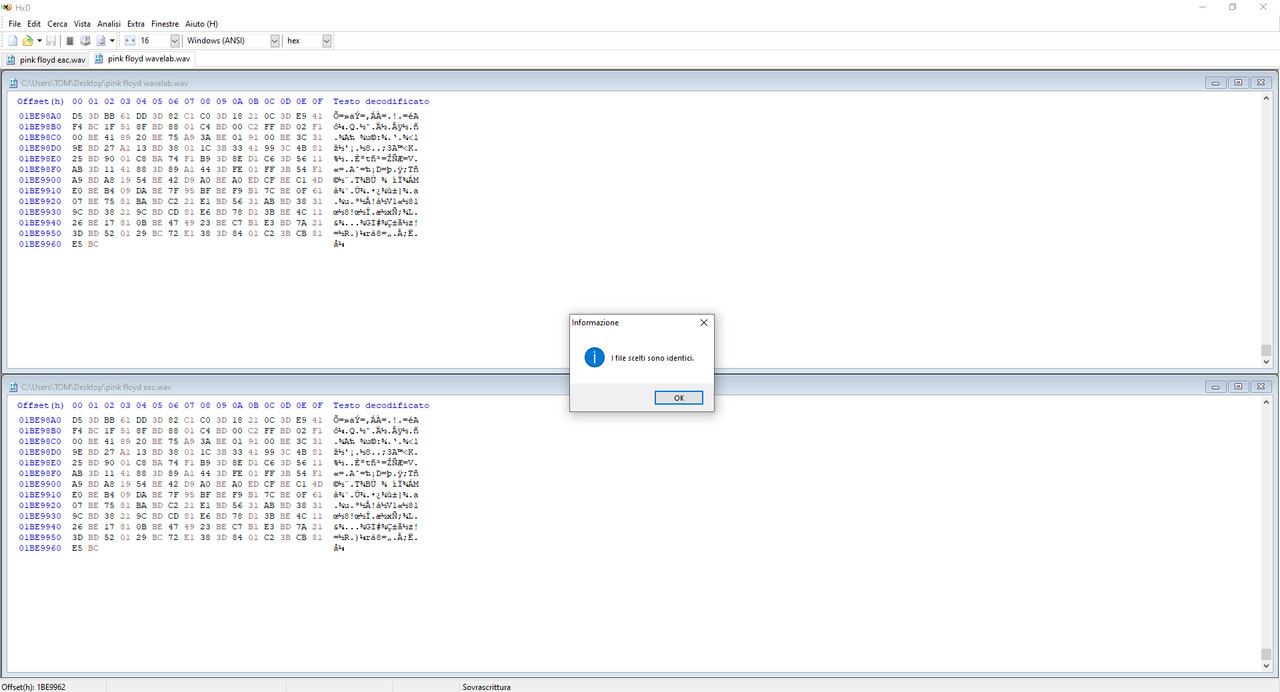Click Offset(h) header in eac.wav window
The height and width of the screenshot is (692, 1280).
point(40,405)
